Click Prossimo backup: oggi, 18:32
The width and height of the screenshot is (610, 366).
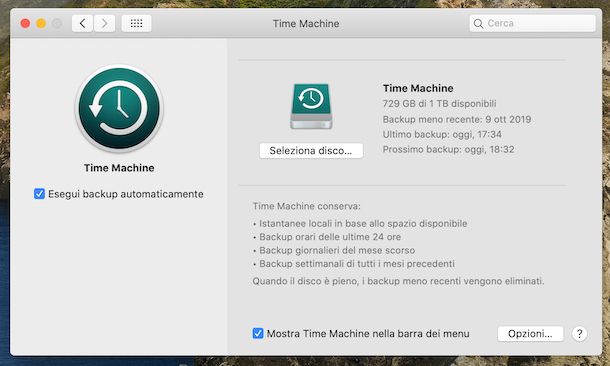tap(448, 149)
